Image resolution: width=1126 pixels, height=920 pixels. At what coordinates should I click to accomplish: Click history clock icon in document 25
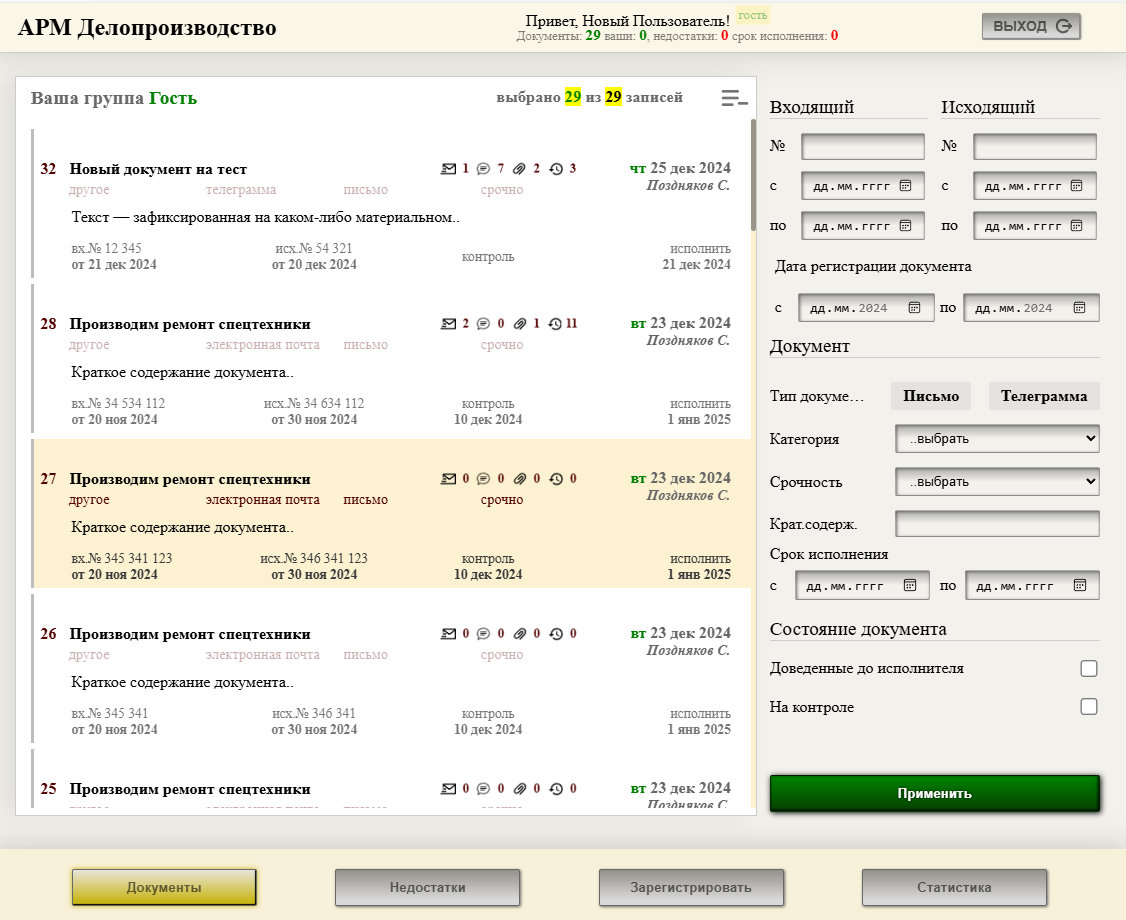point(556,789)
